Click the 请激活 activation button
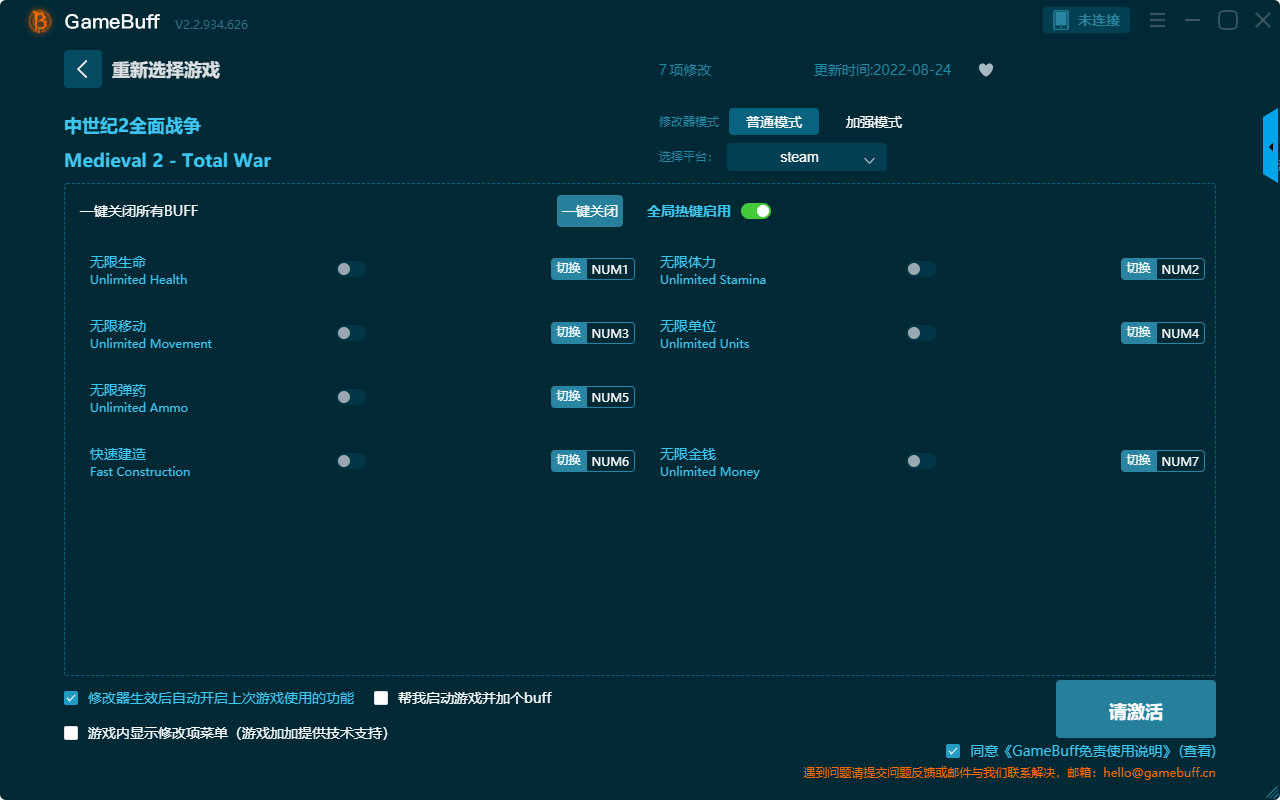 [1136, 709]
